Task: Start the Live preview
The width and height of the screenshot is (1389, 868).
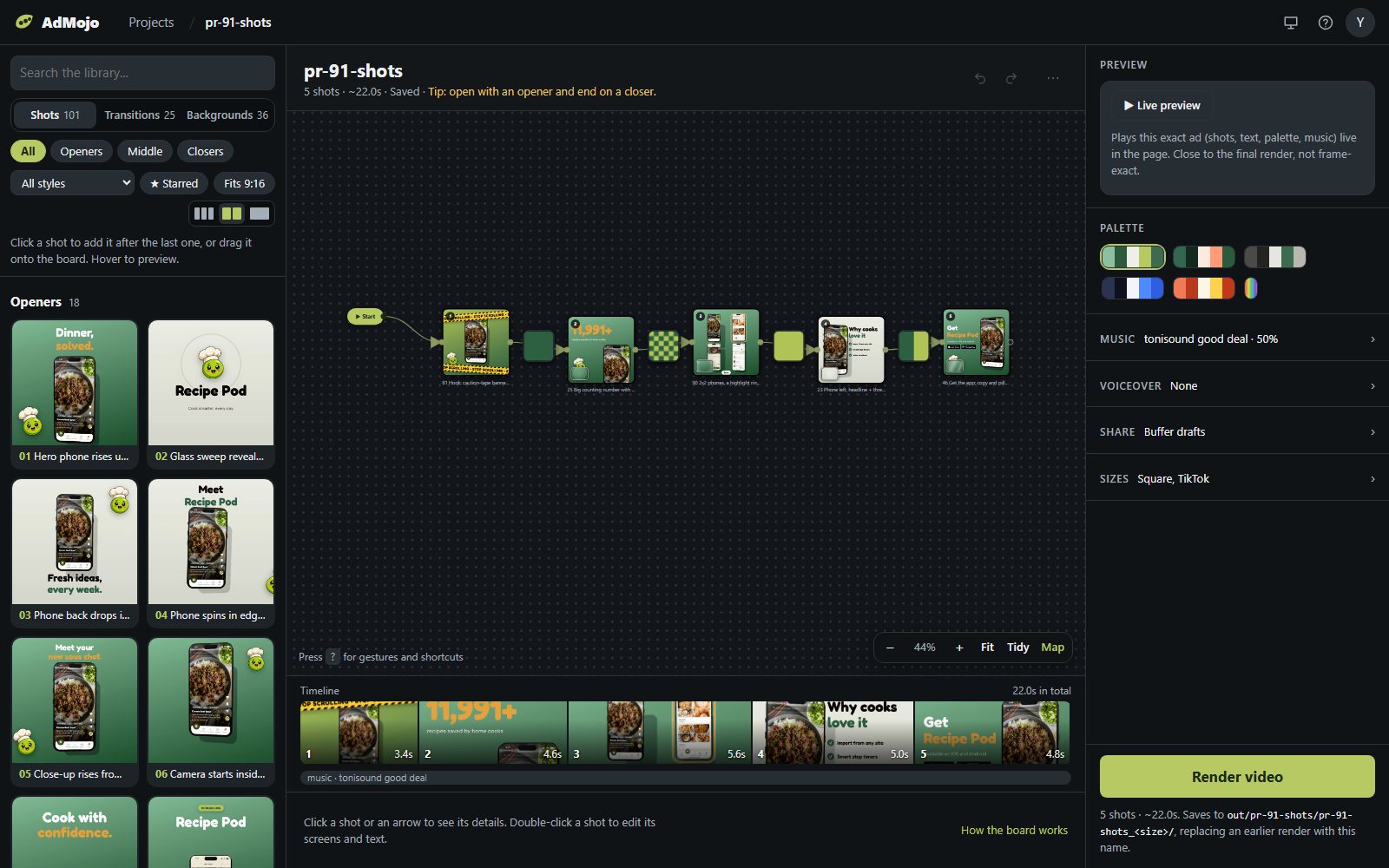Action: pos(1162,105)
